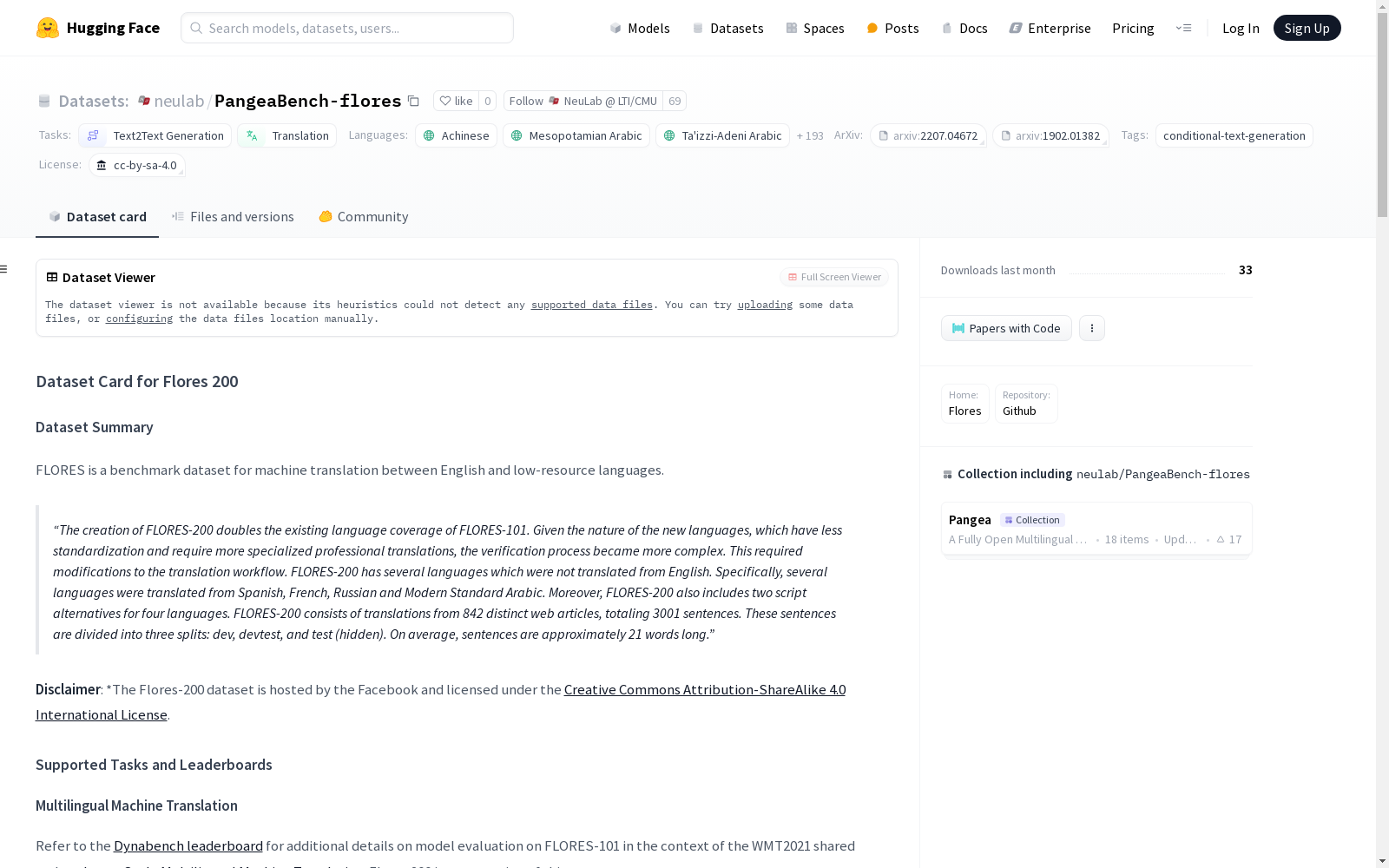Click the Papers with Code button

point(1006,328)
